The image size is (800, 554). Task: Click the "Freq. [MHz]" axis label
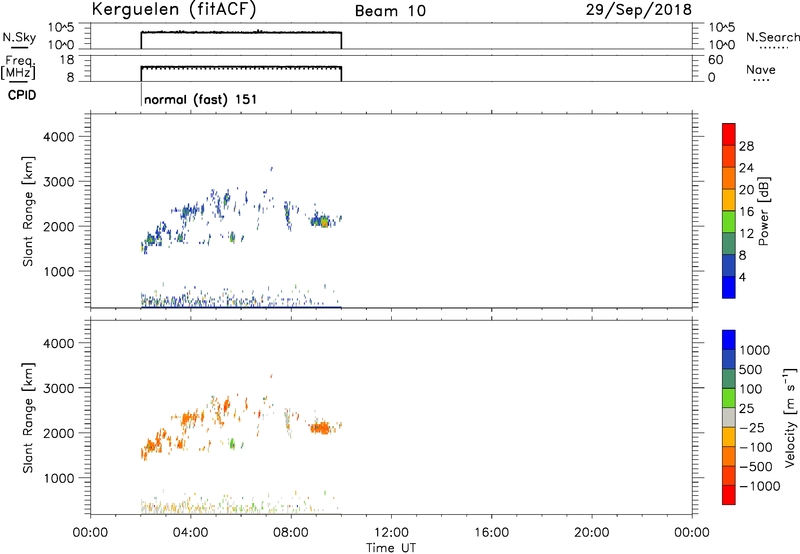coord(19,68)
